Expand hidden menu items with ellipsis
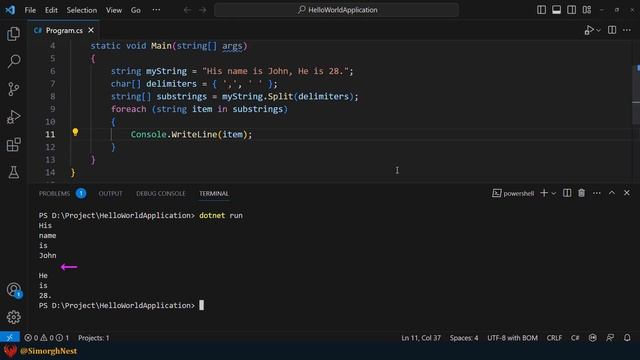 156,10
